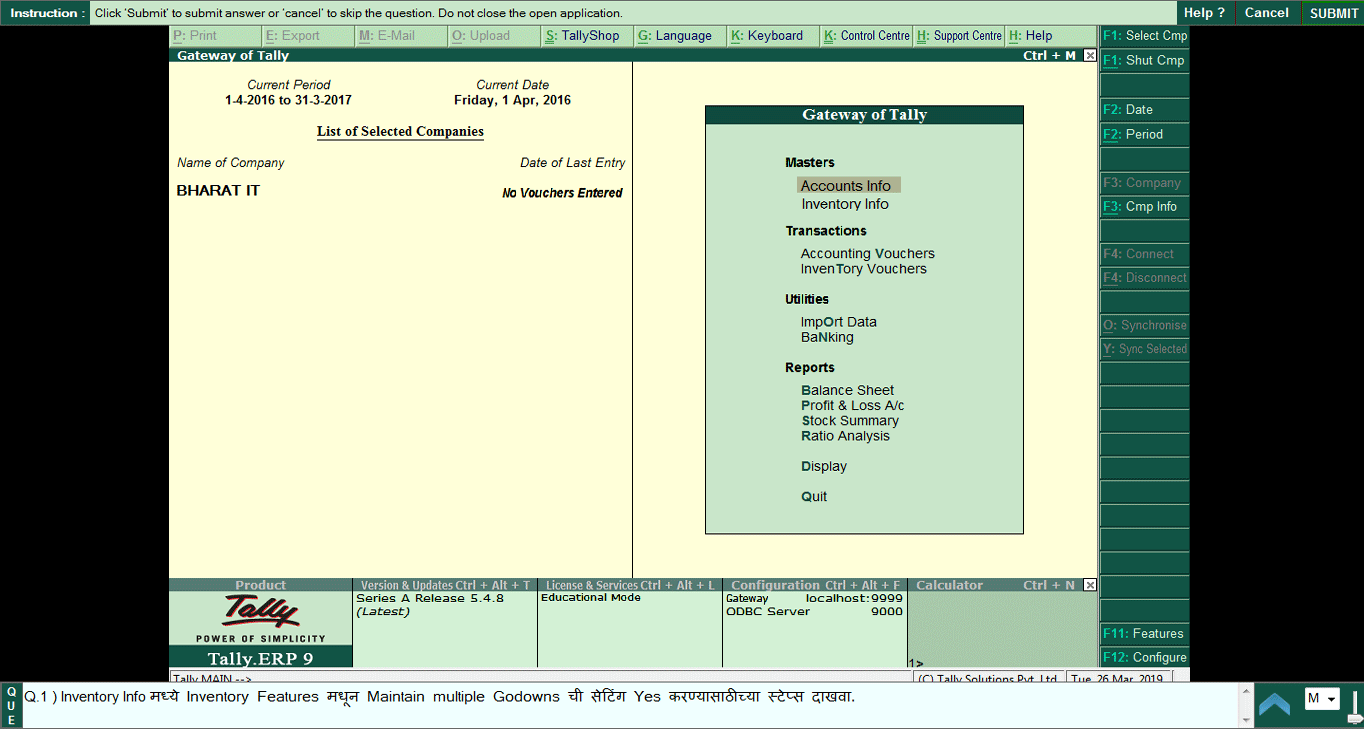Screen dimensions: 1364x729
Task: Click the Help ? button in instruction bar
Action: click(1204, 13)
